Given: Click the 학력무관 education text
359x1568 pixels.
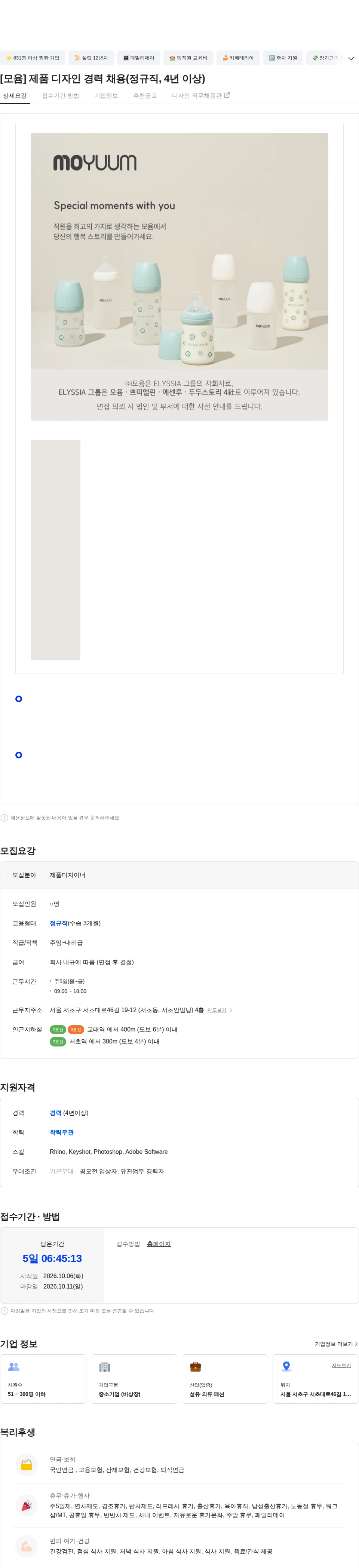Looking at the screenshot, I should pos(61,1132).
